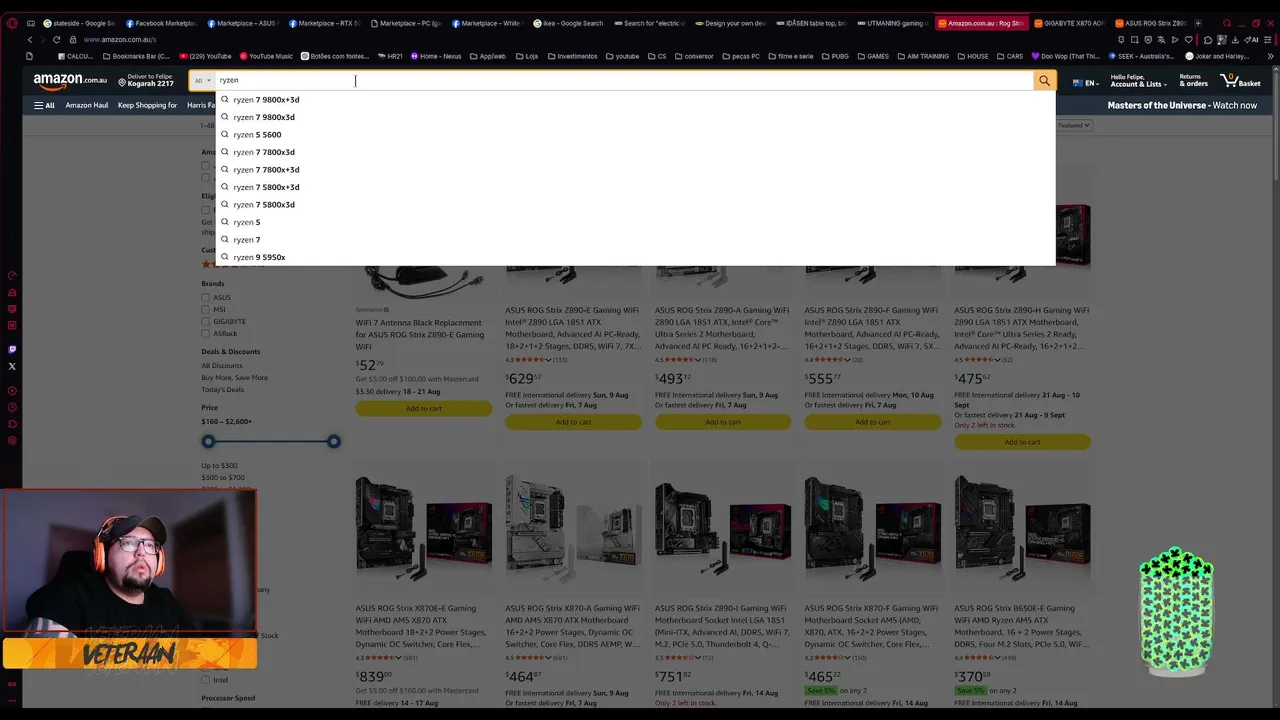The width and height of the screenshot is (1280, 720).
Task: Open the EN language dropdown
Action: [x=1085, y=83]
